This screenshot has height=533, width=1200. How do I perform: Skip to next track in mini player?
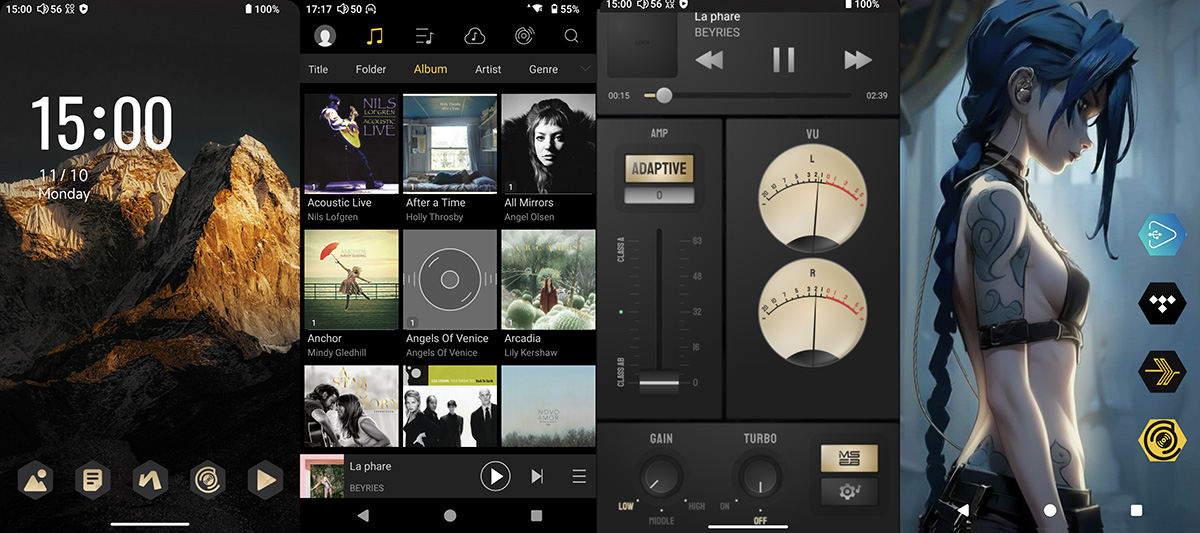tap(537, 477)
